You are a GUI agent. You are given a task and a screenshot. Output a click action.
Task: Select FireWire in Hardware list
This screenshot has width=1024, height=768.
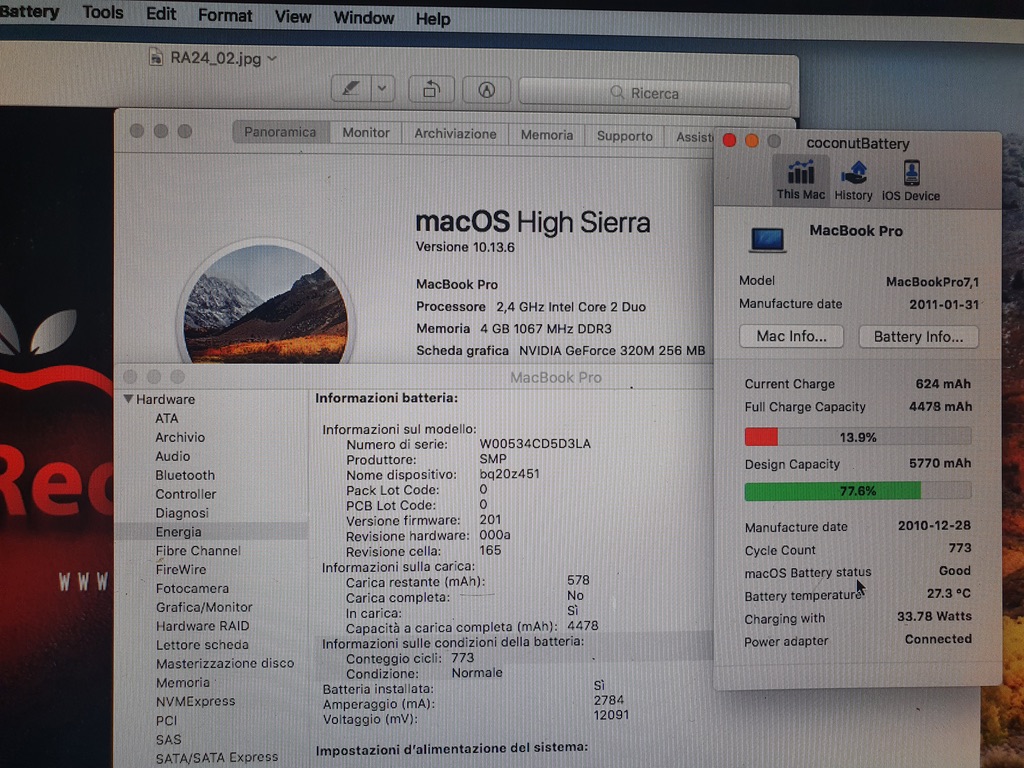coord(180,569)
